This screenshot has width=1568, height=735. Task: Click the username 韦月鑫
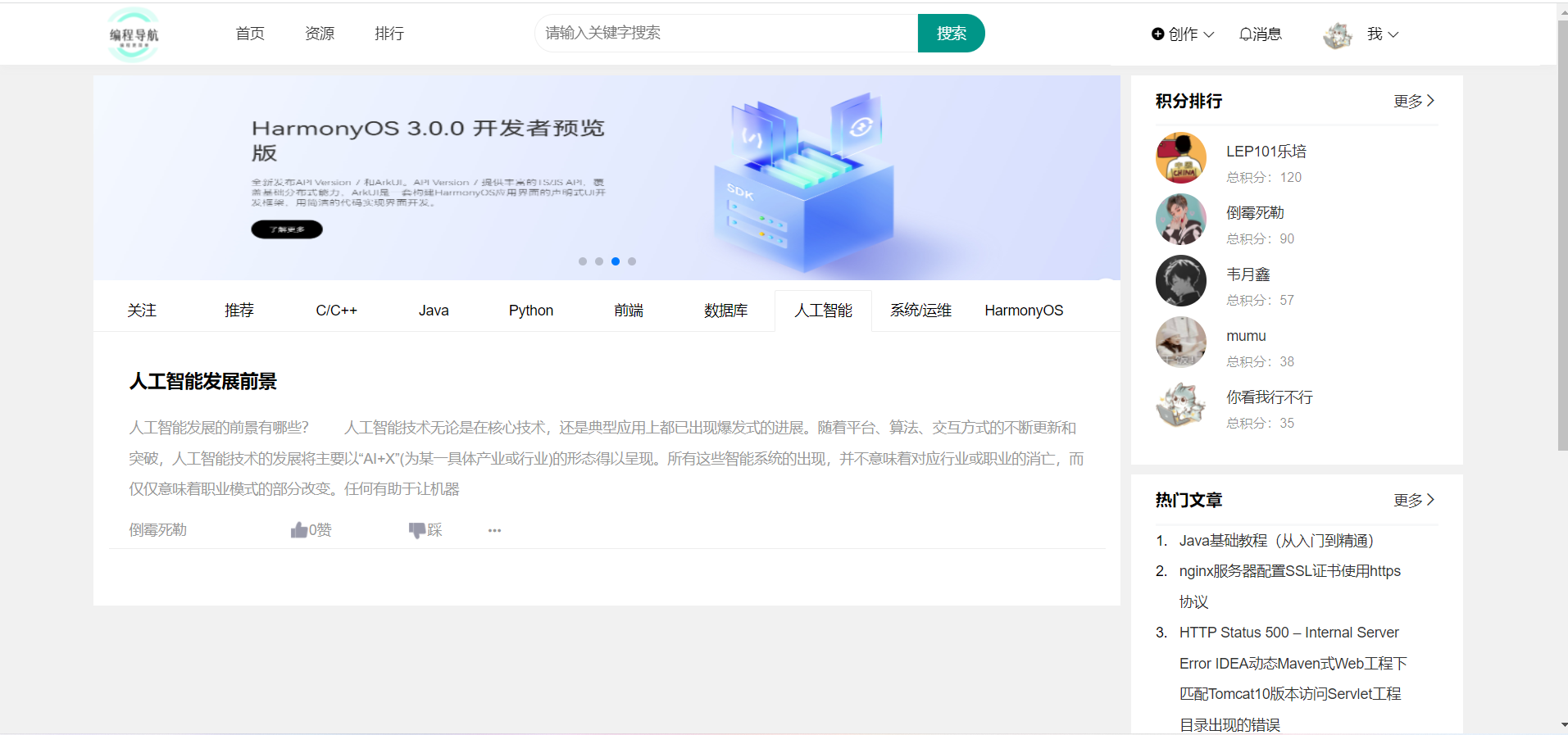1248,274
